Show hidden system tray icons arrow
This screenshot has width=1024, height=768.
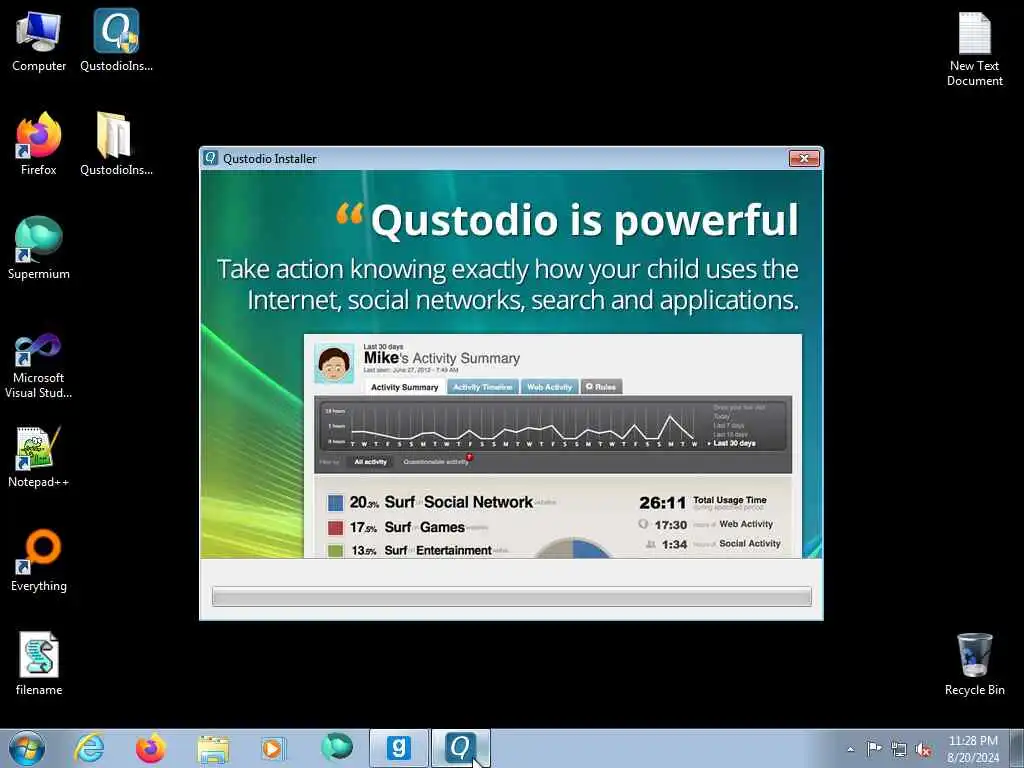850,749
